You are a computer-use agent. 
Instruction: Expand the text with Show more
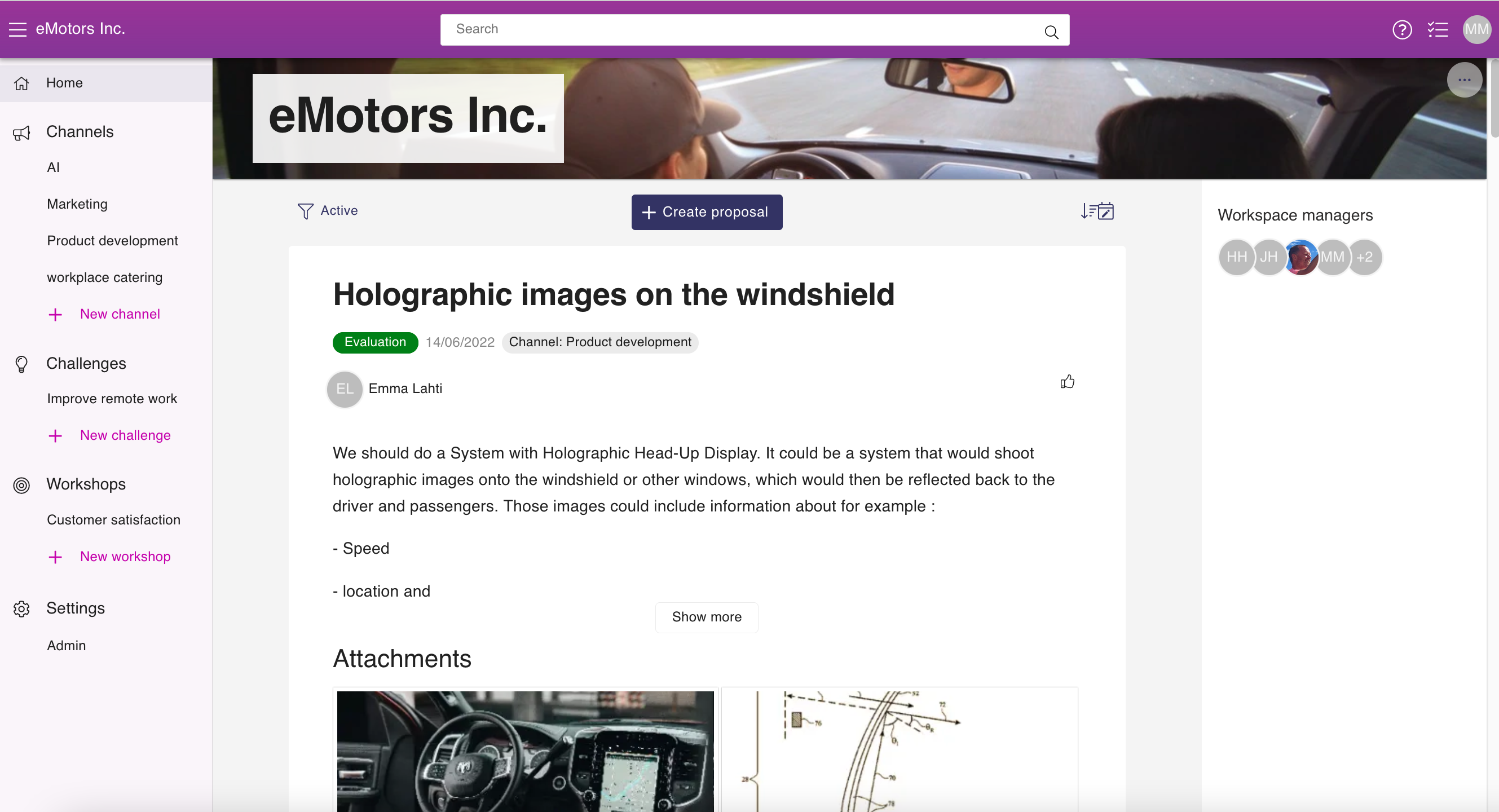(707, 617)
